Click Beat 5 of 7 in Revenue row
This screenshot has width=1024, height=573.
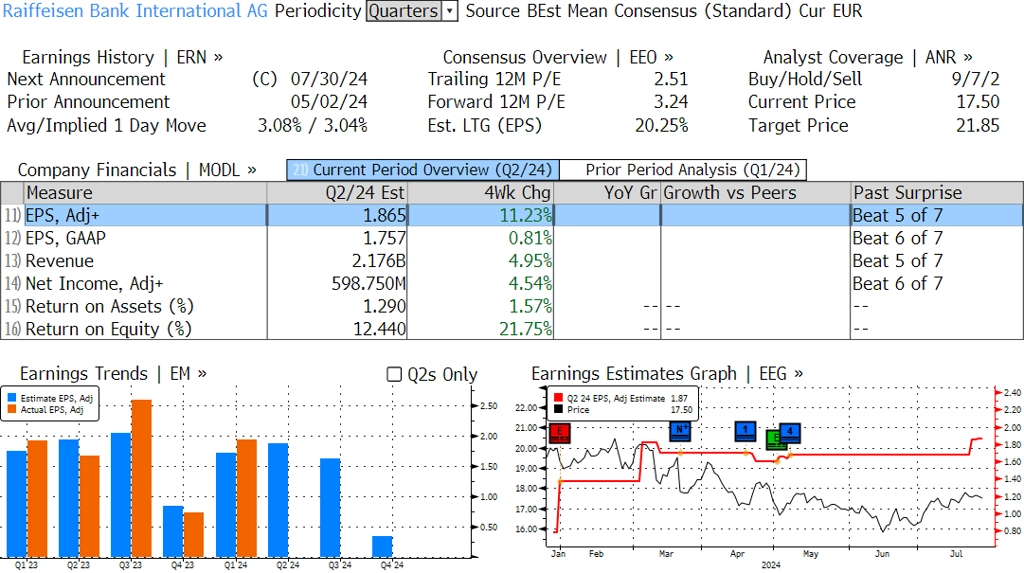(x=898, y=261)
